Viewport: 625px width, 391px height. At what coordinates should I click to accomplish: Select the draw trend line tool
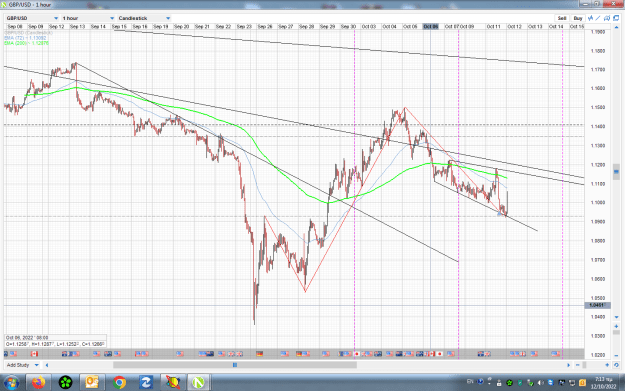pos(598,18)
